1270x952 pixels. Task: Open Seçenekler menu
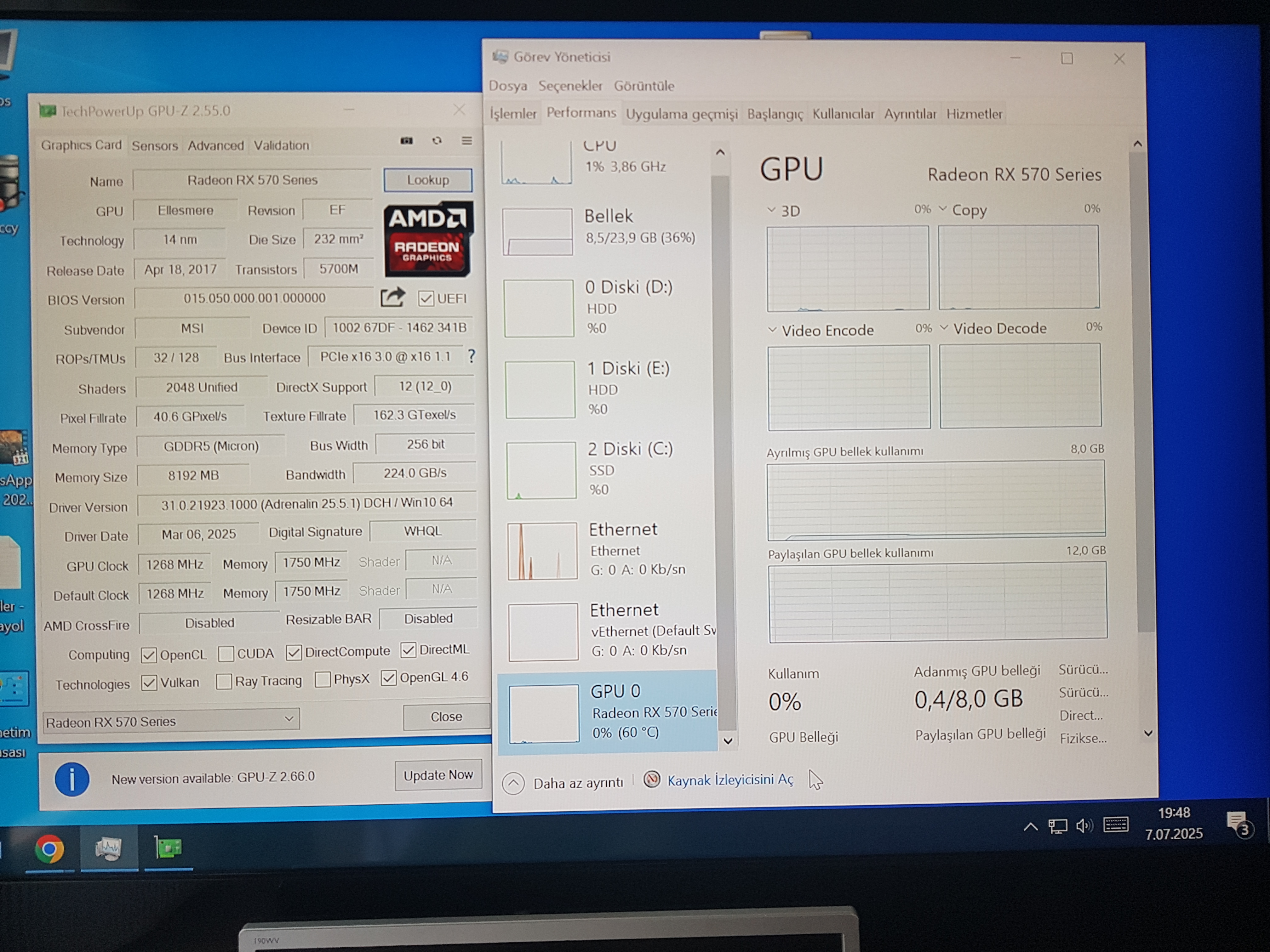pyautogui.click(x=570, y=86)
